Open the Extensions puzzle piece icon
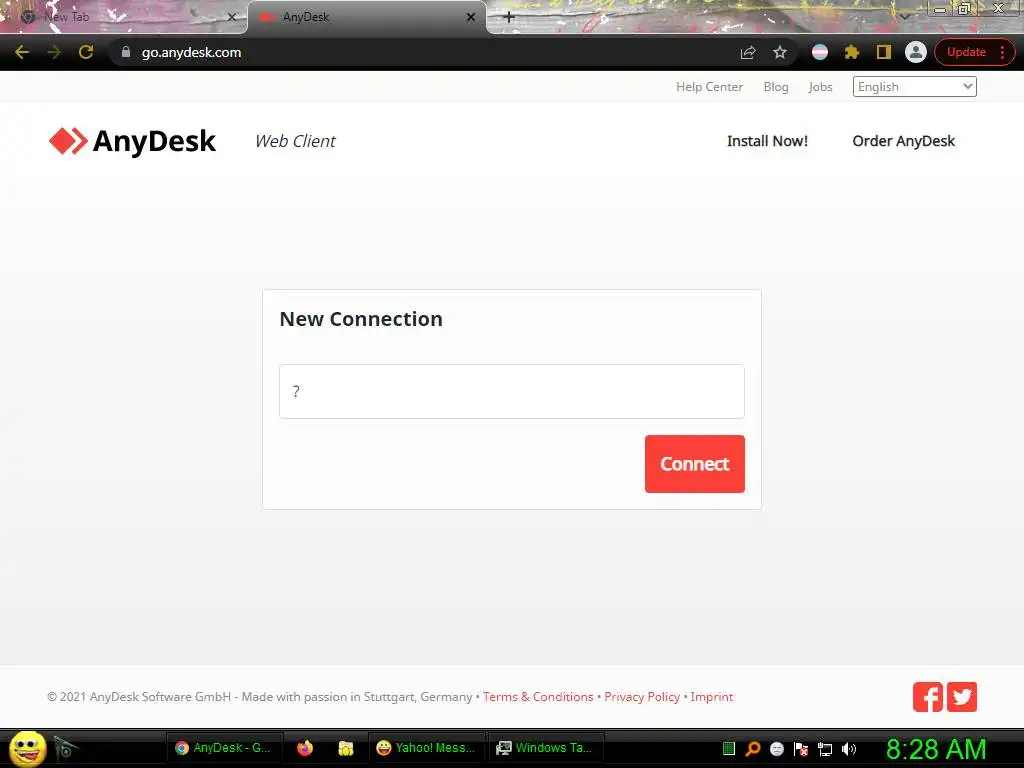Viewport: 1024px width, 768px height. 852,52
